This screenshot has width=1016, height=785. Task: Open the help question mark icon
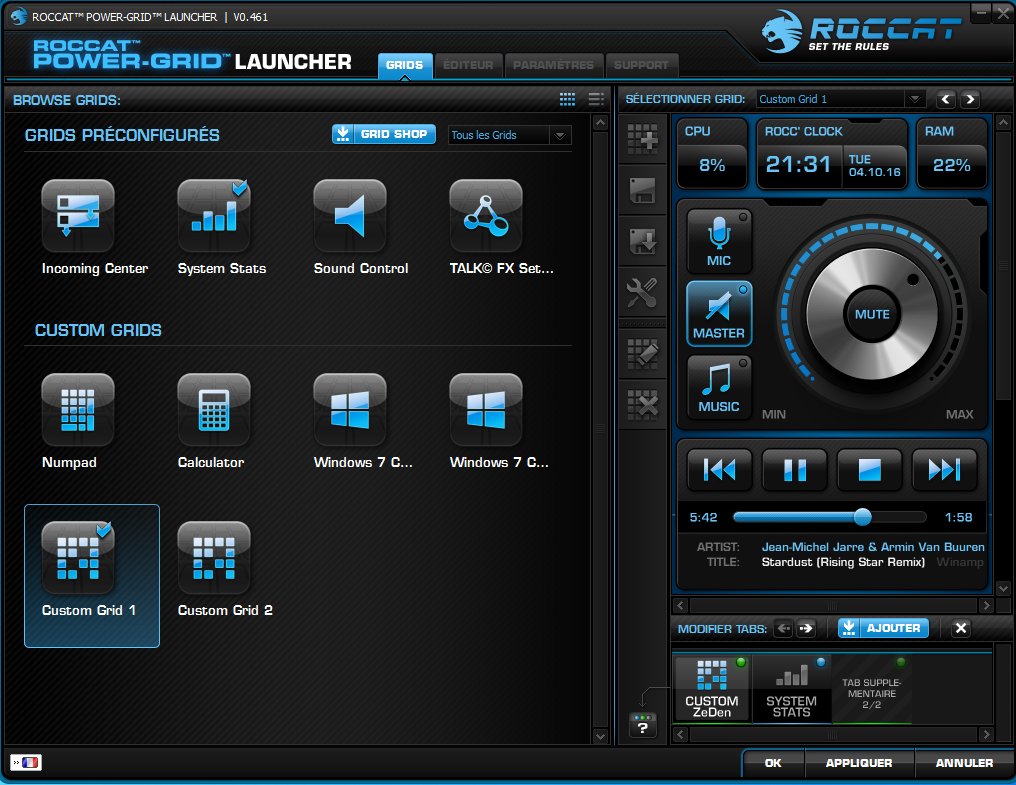click(641, 725)
